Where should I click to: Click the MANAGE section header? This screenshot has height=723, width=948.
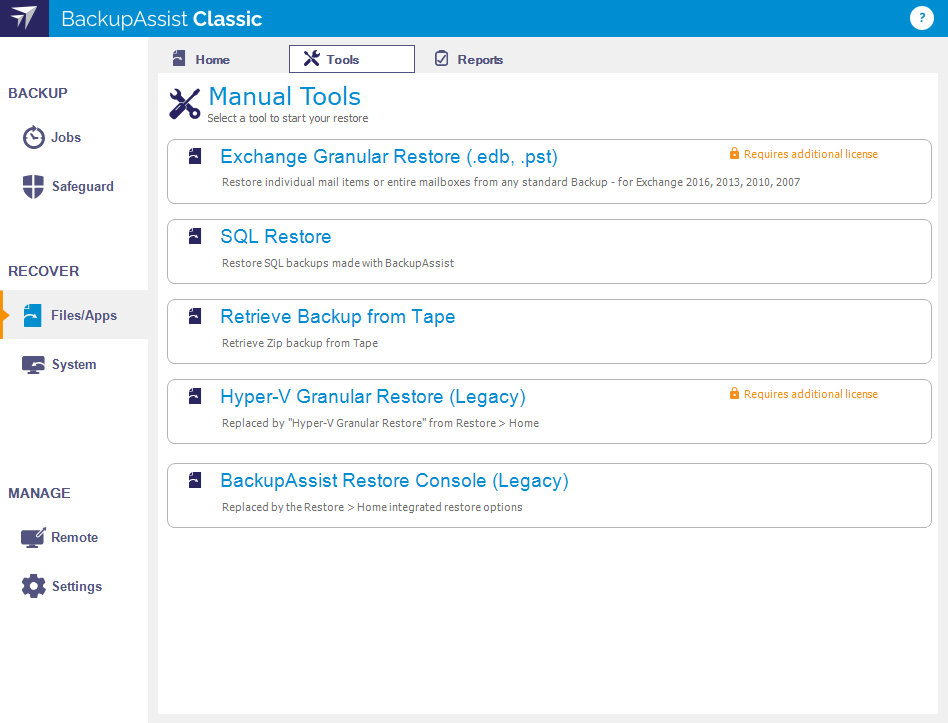(39, 493)
